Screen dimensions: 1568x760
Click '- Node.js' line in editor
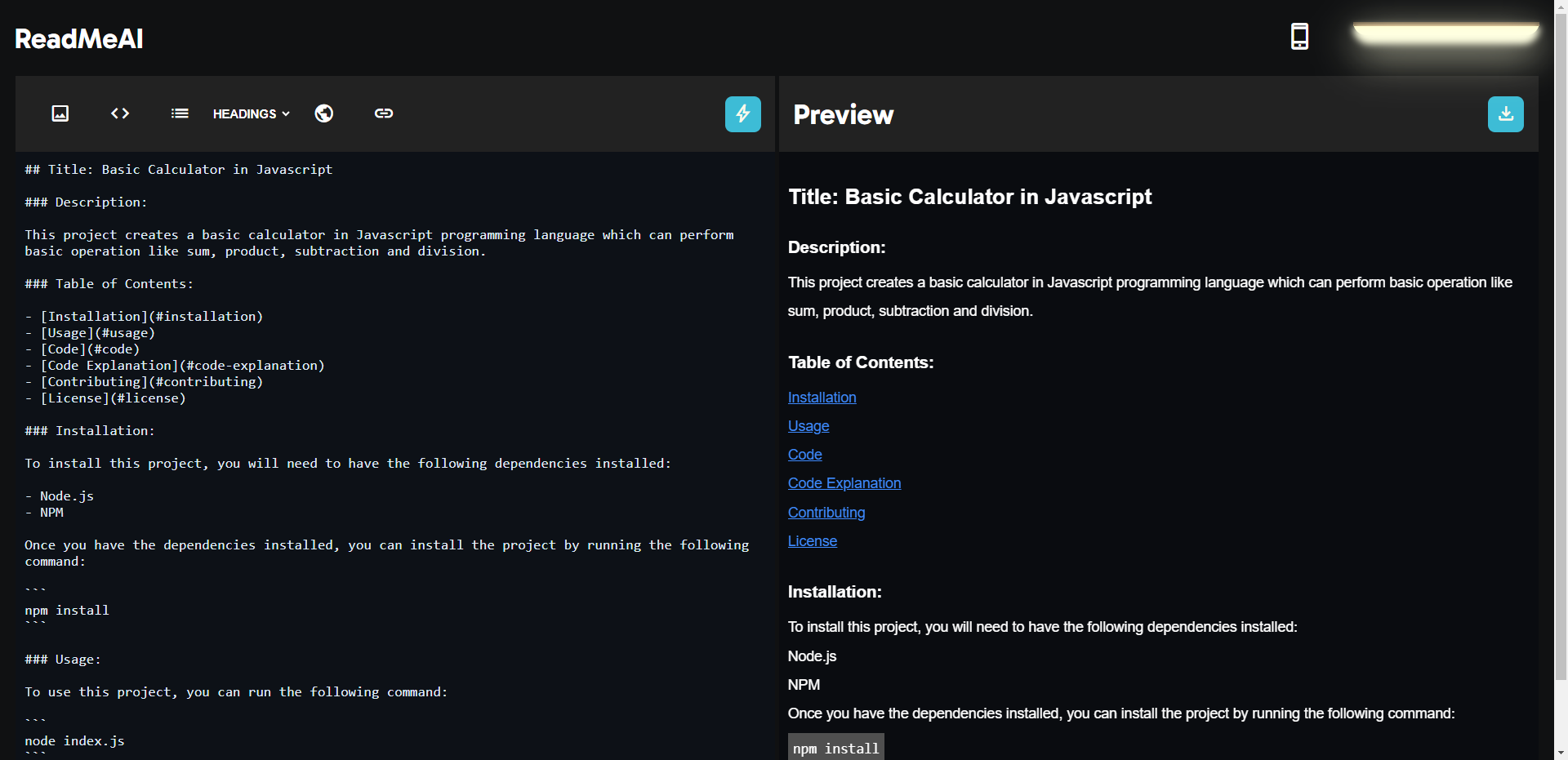click(x=60, y=496)
